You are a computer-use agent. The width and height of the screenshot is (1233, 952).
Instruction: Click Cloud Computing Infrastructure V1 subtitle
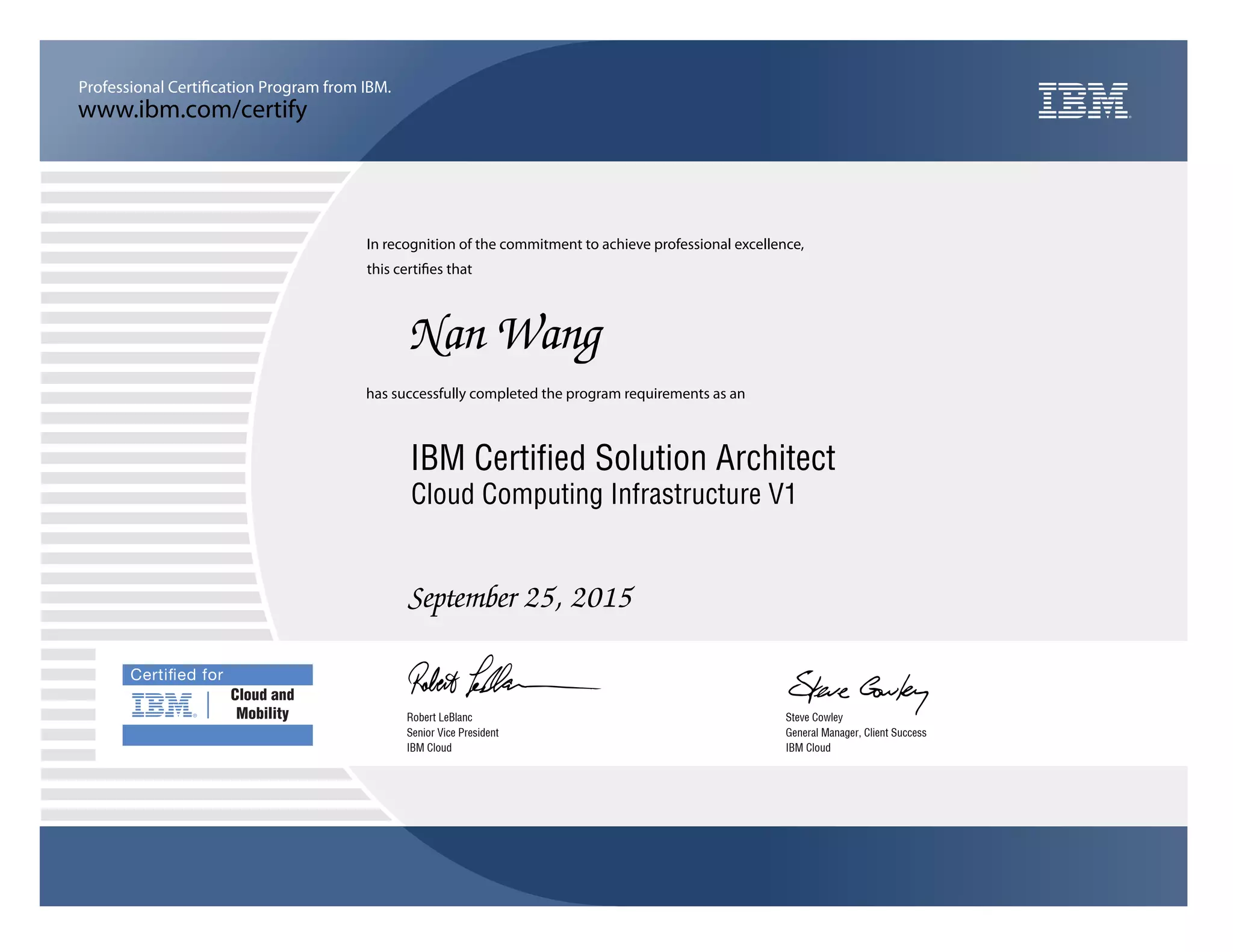[603, 495]
